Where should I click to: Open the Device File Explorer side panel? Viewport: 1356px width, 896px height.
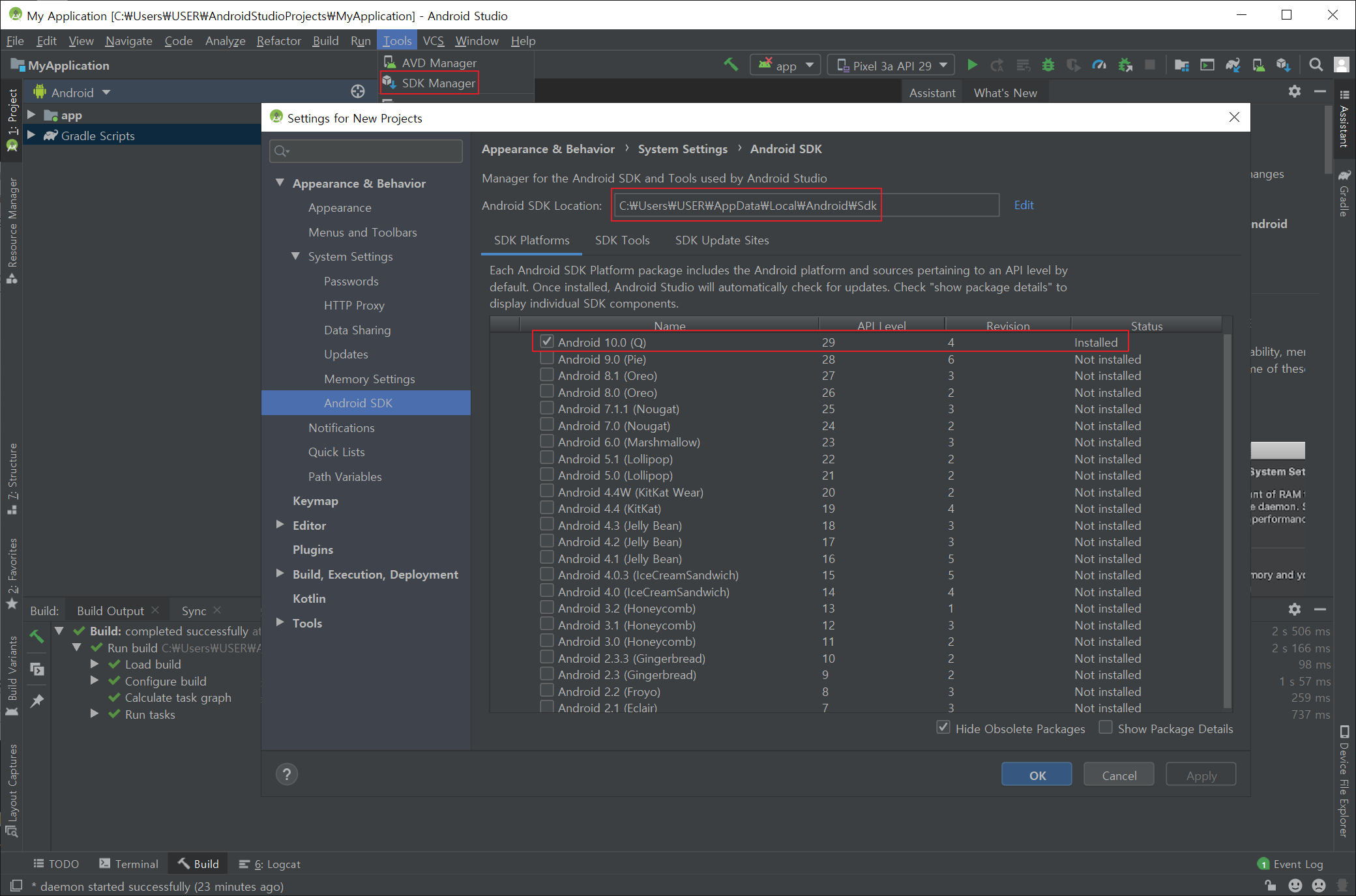click(1344, 781)
